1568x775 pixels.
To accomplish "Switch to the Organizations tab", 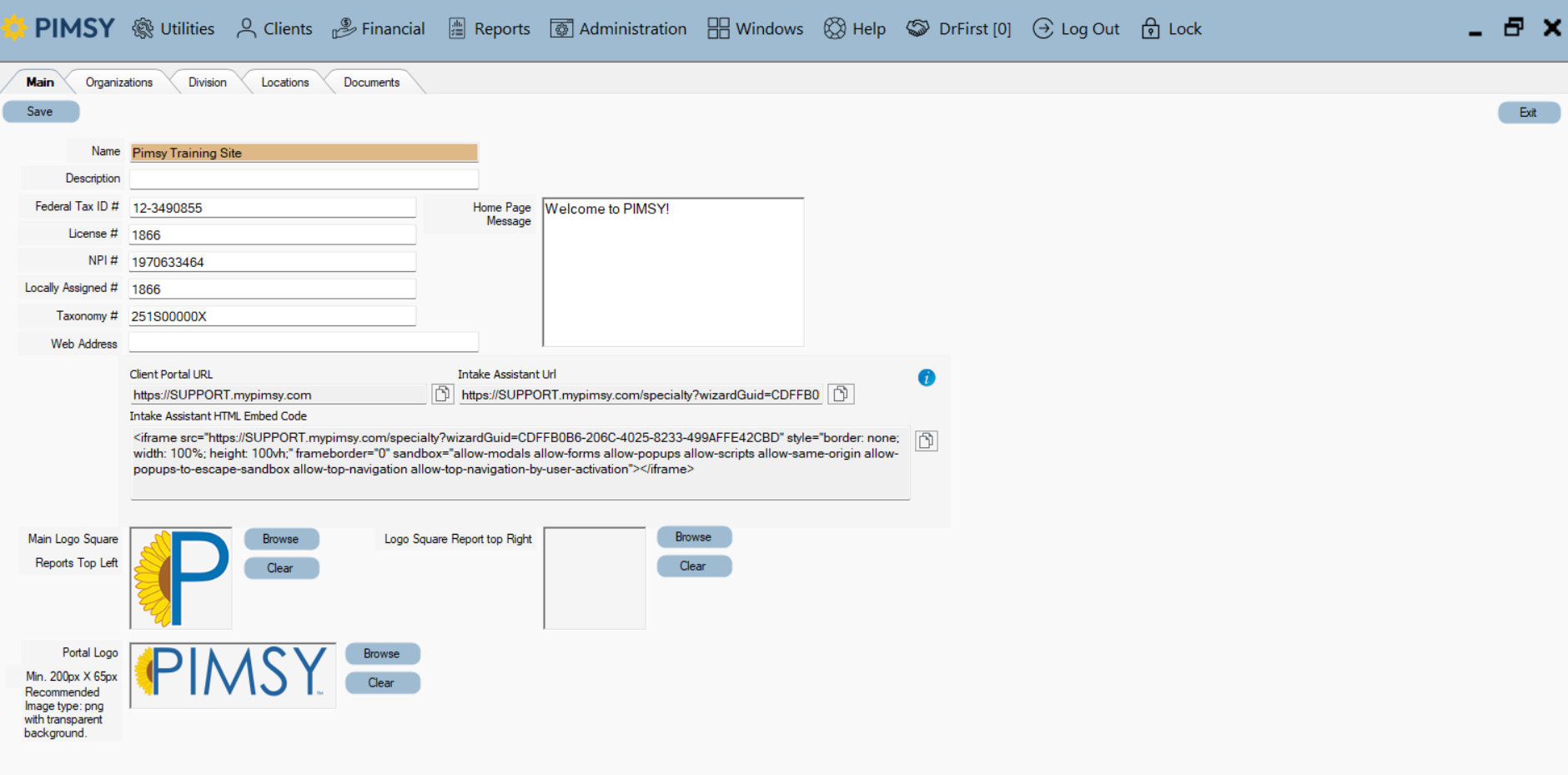I will pos(118,81).
